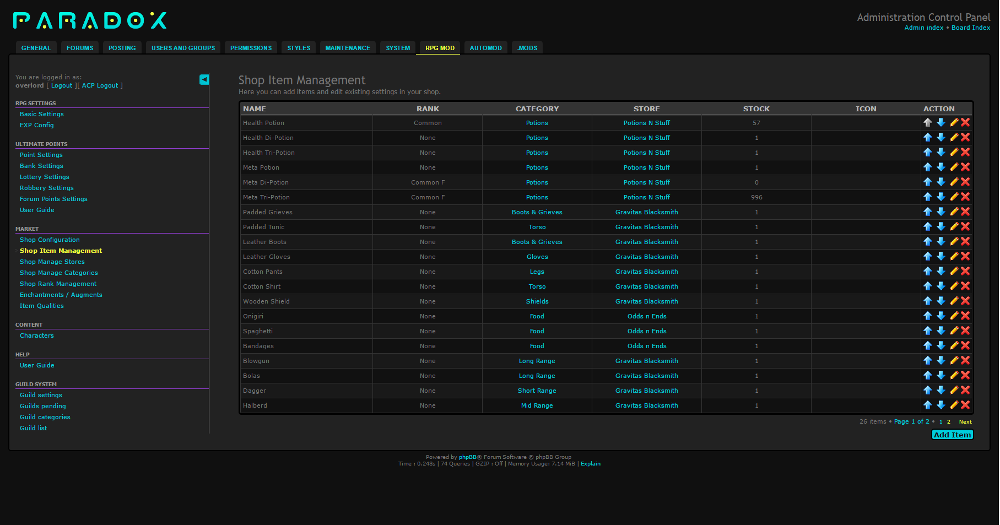The height and width of the screenshot is (525, 1000).
Task: Move Halberd up with arrow icon
Action: click(927, 405)
